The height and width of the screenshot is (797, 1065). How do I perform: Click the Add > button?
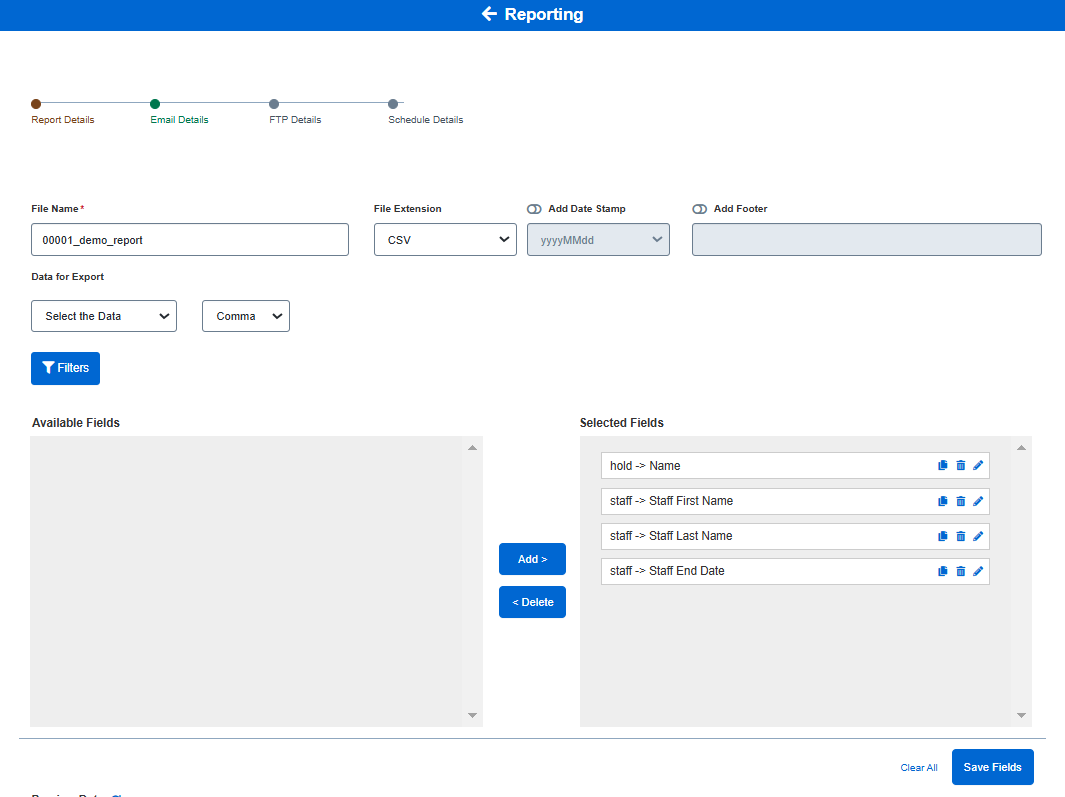coord(532,559)
